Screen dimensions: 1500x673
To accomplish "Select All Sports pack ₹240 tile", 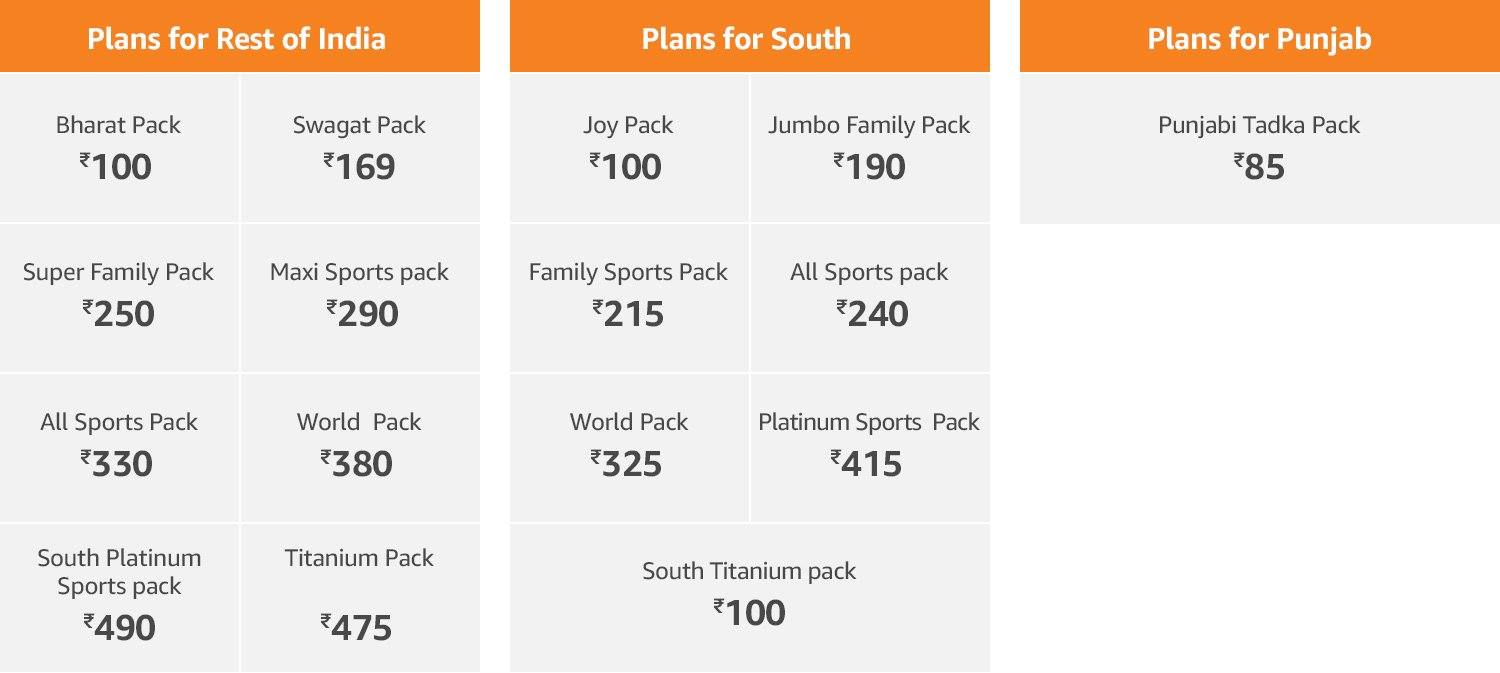I will click(x=870, y=298).
